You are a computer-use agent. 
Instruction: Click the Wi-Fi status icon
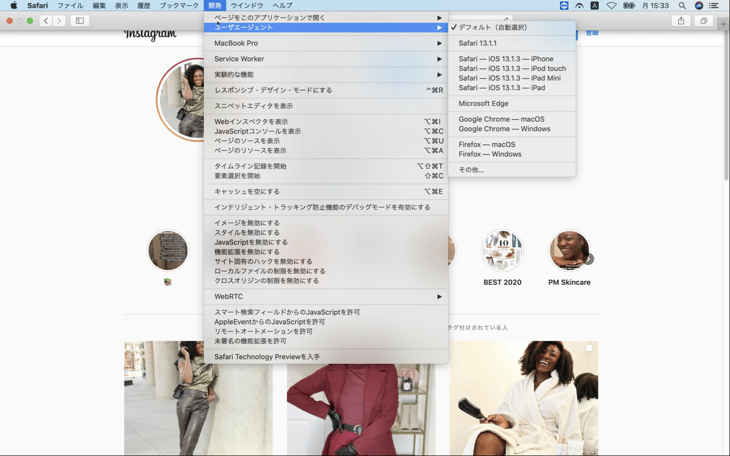pos(611,6)
